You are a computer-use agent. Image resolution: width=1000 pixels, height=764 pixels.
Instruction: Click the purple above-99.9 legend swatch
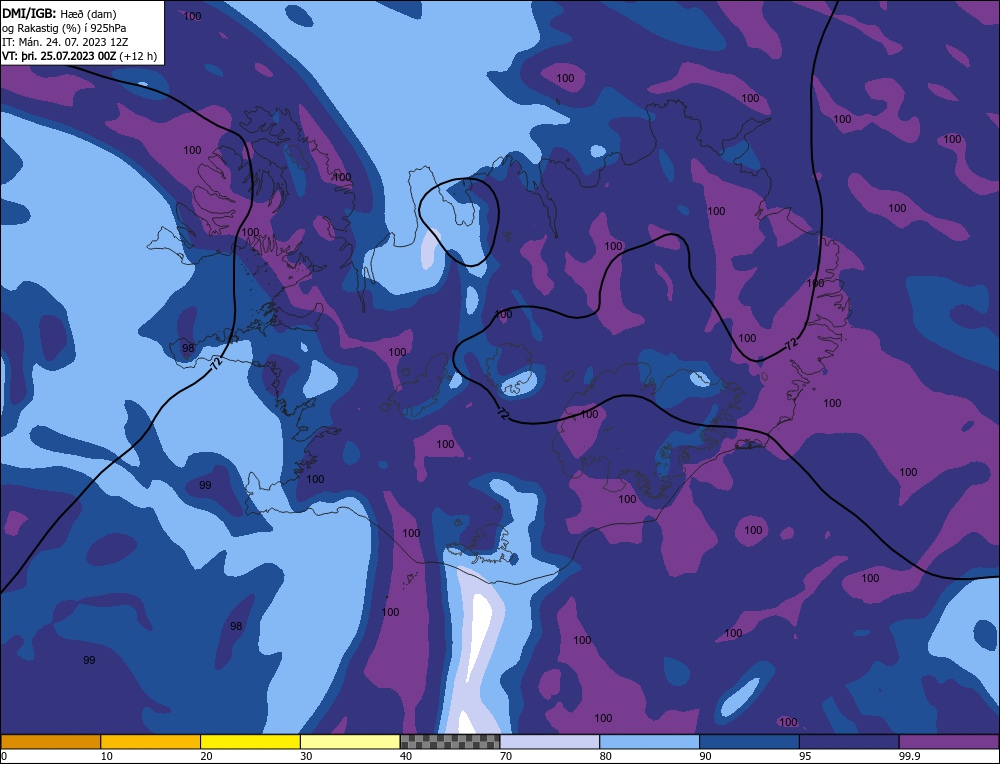[x=949, y=741]
